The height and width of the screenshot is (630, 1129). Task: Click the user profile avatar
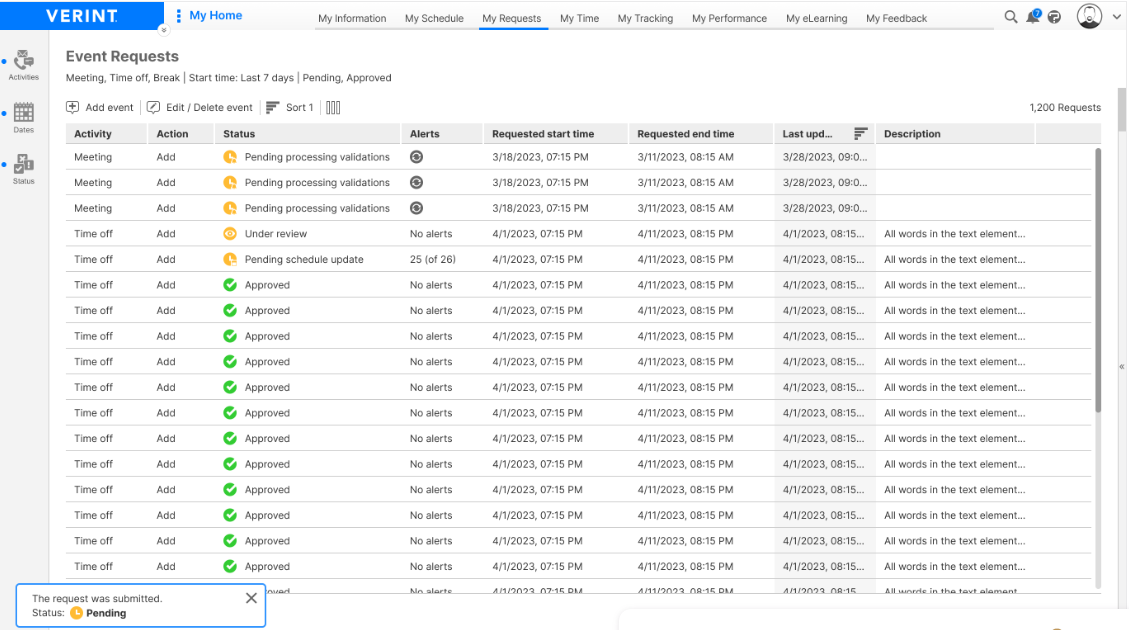[1089, 16]
